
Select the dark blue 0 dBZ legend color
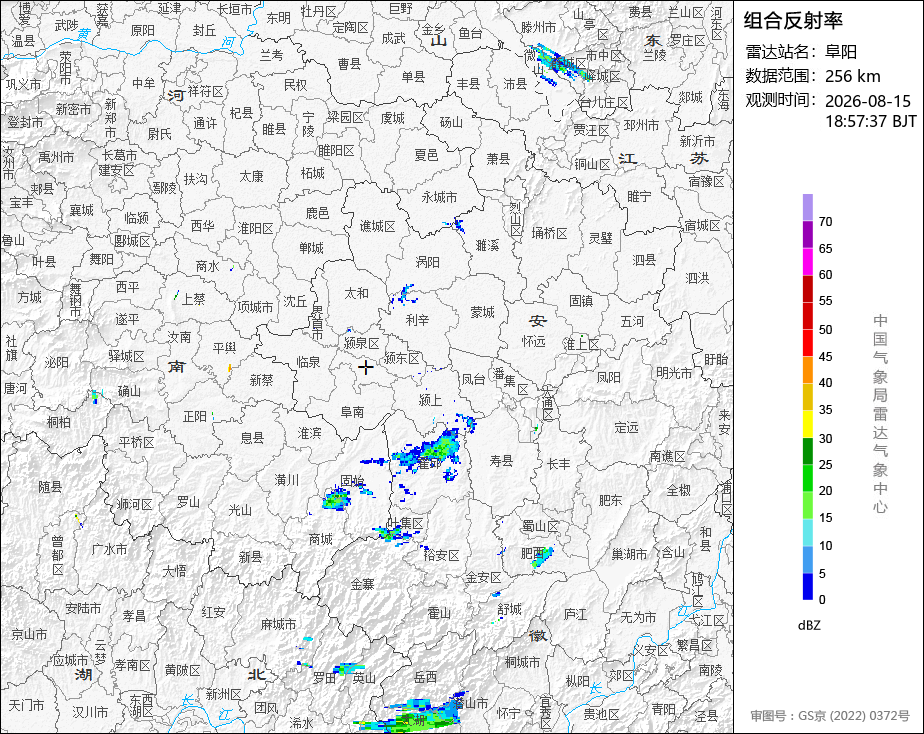(807, 587)
